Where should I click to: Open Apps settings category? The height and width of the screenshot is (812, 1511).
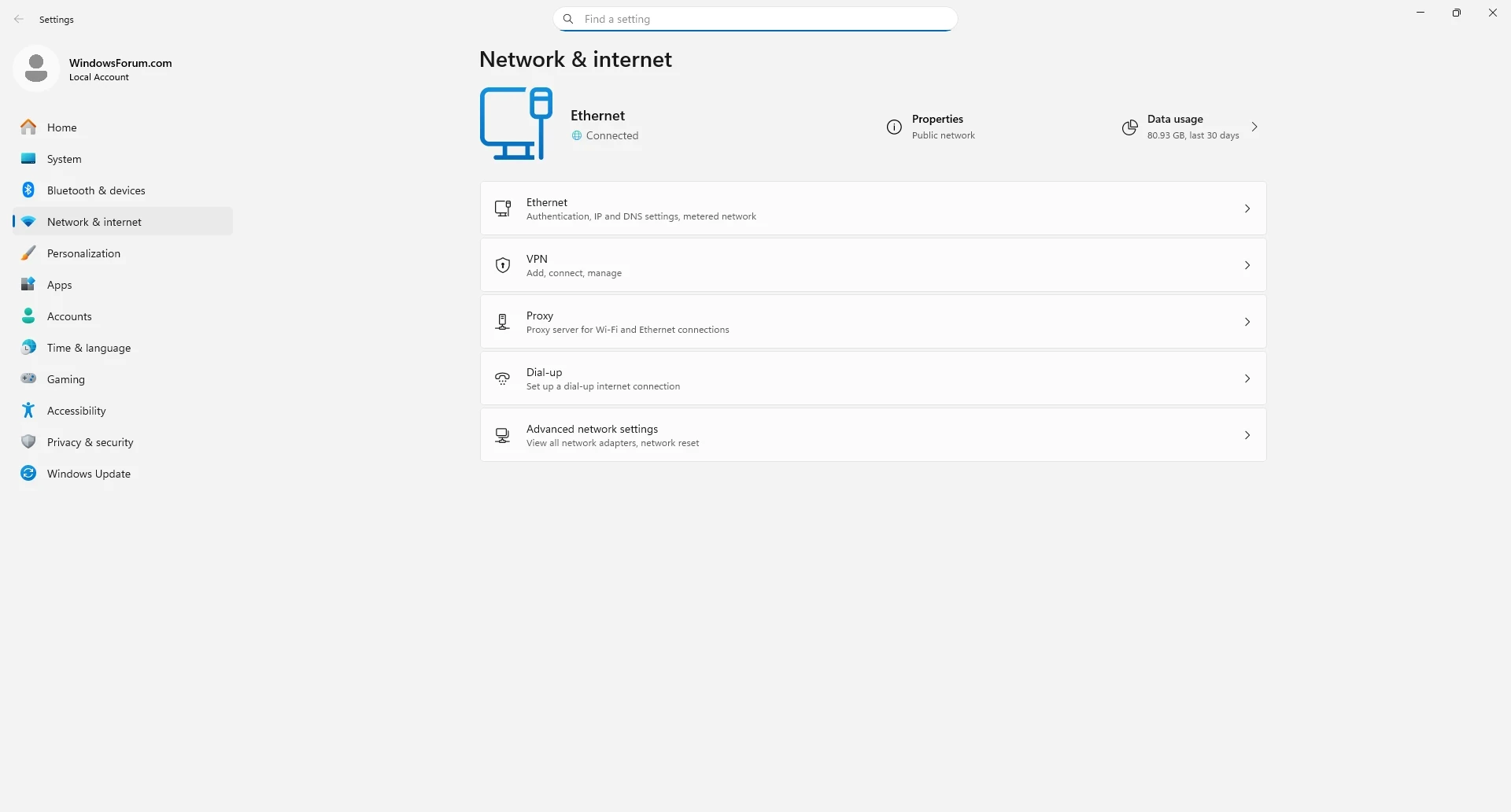coord(123,284)
